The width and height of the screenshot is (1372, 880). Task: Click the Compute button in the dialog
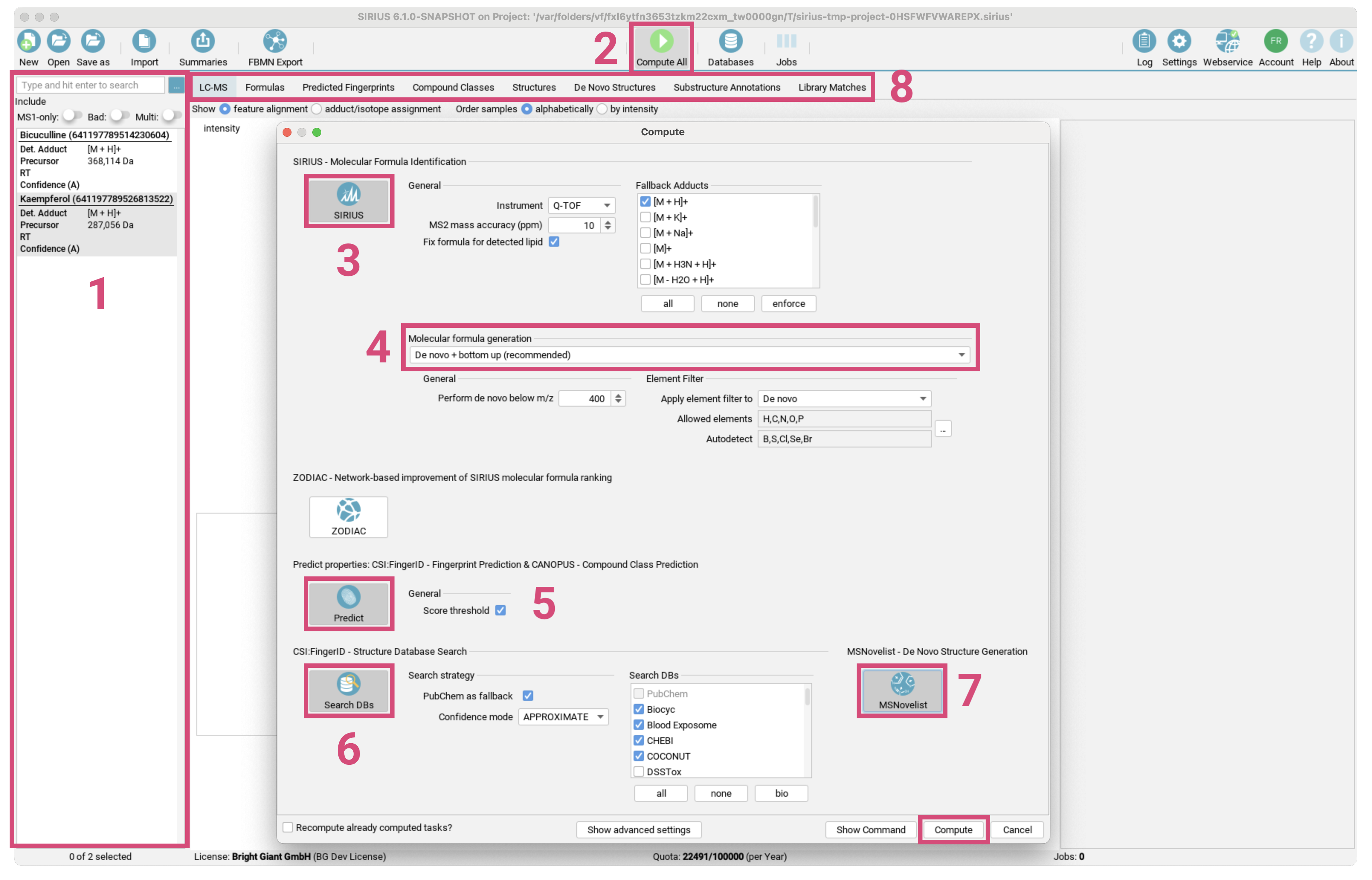coord(953,830)
